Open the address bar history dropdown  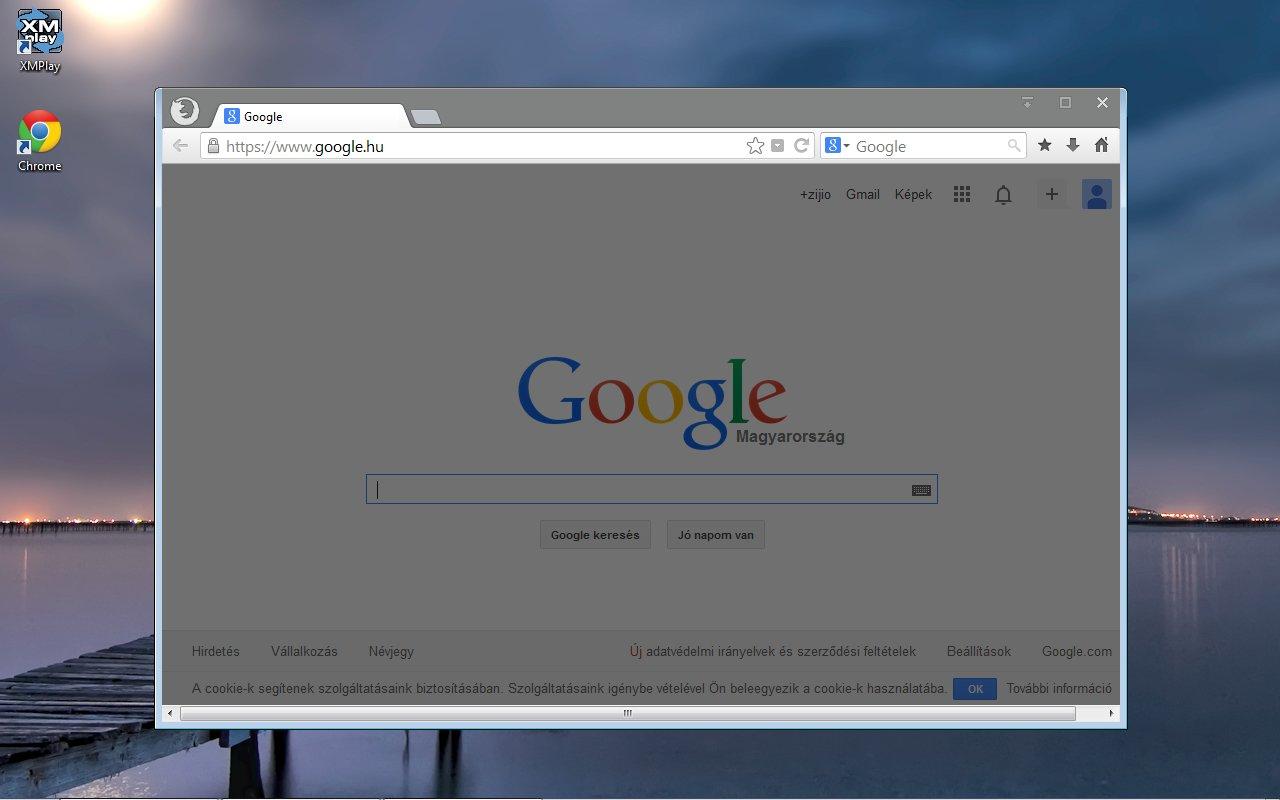pyautogui.click(x=778, y=146)
